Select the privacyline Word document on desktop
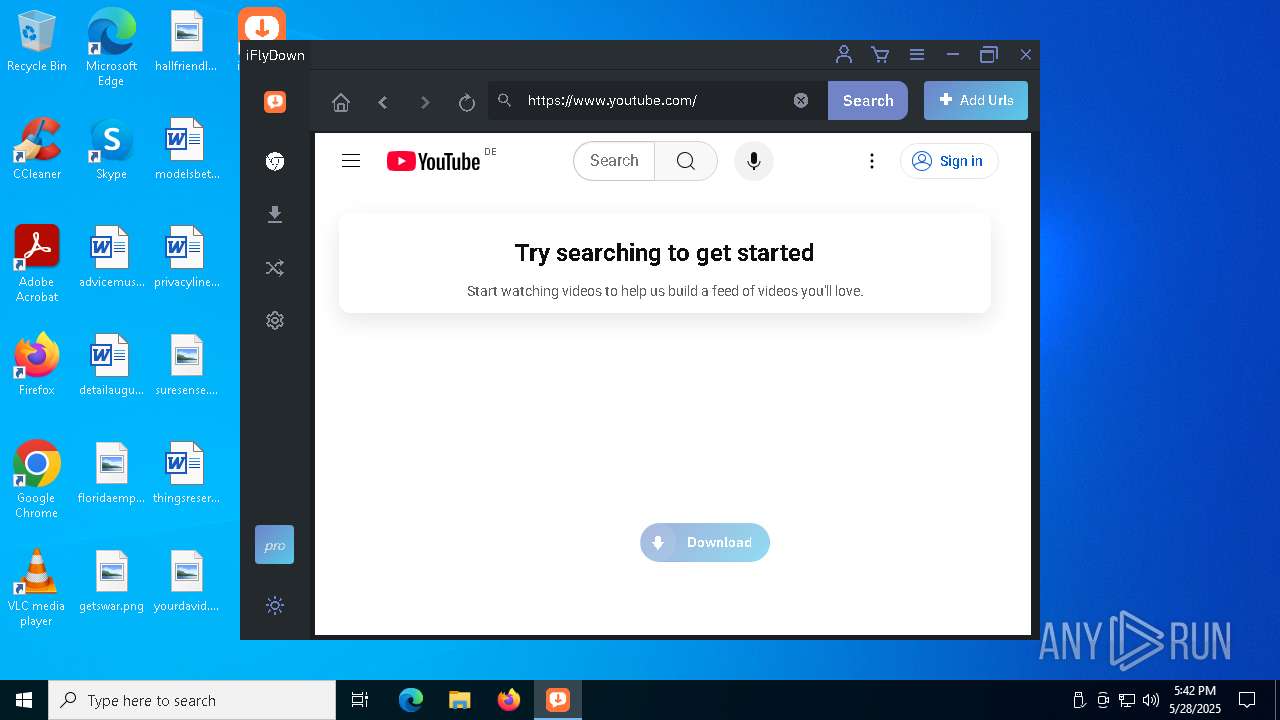 pos(186,257)
